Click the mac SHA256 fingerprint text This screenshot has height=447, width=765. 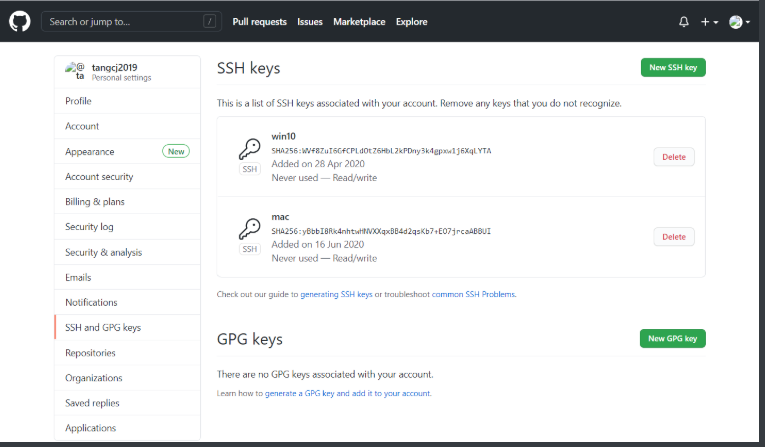[x=381, y=231]
